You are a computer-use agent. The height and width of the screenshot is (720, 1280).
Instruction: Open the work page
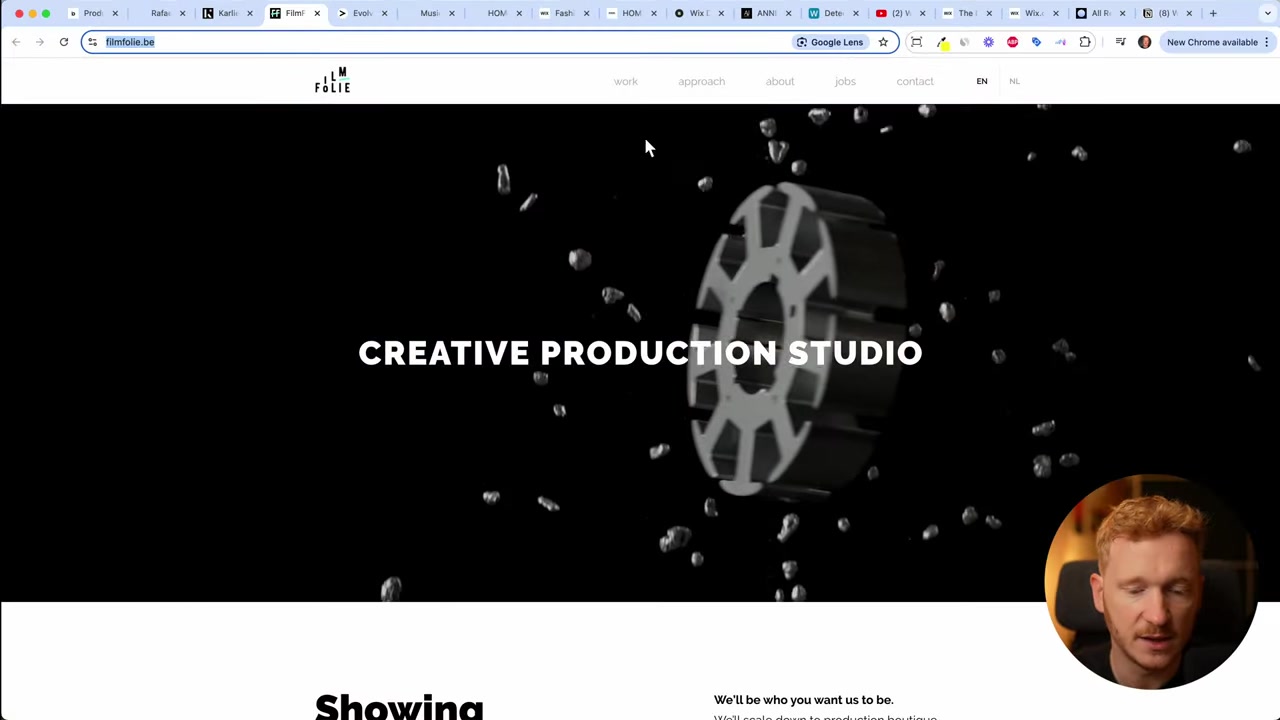(625, 81)
